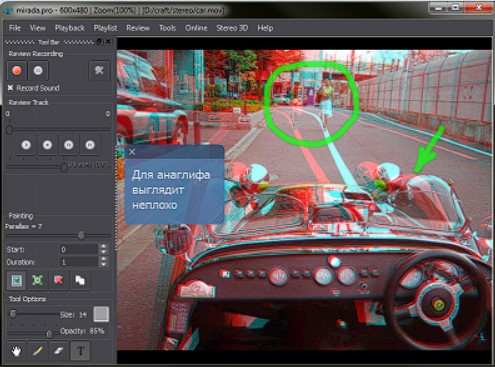Open the Playback menu
495x367 pixels.
[70, 28]
